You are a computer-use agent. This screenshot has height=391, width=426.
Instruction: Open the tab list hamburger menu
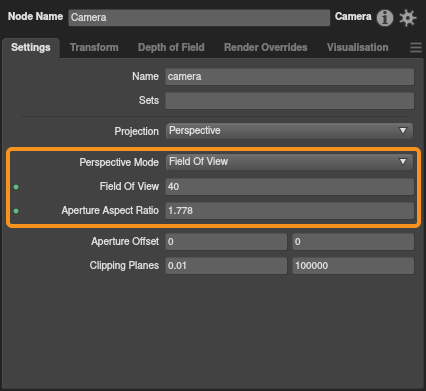click(416, 48)
